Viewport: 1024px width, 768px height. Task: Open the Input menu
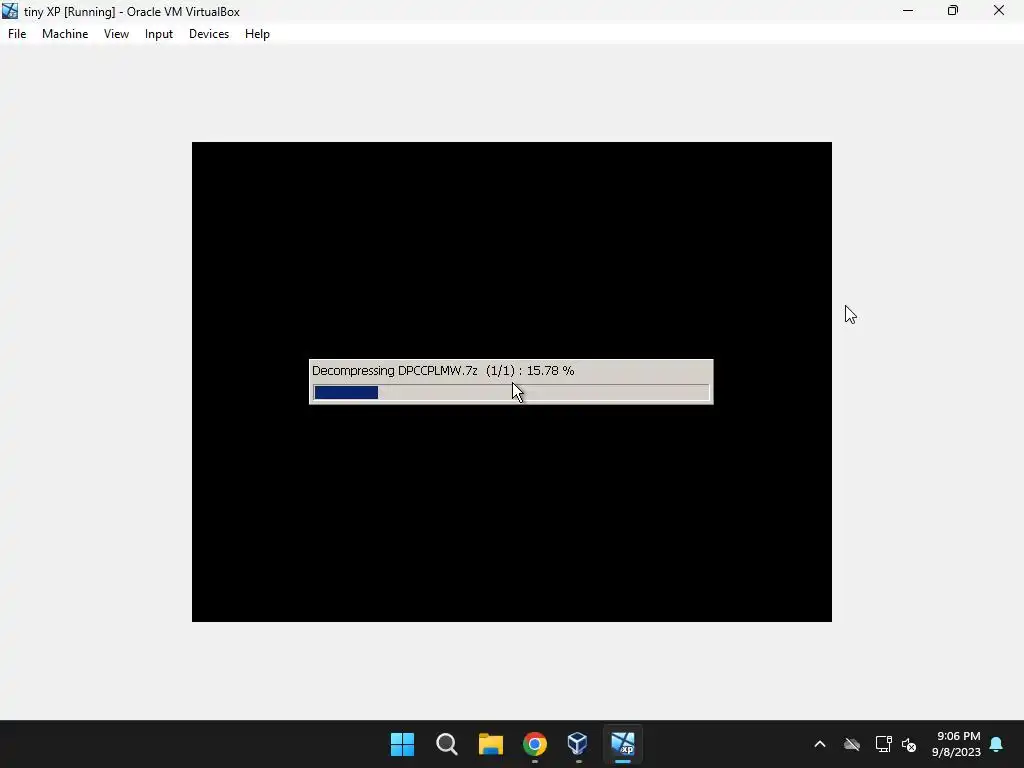pyautogui.click(x=159, y=34)
